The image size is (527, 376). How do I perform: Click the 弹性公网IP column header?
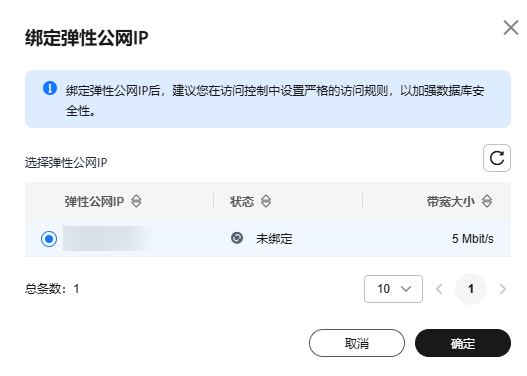(x=94, y=202)
